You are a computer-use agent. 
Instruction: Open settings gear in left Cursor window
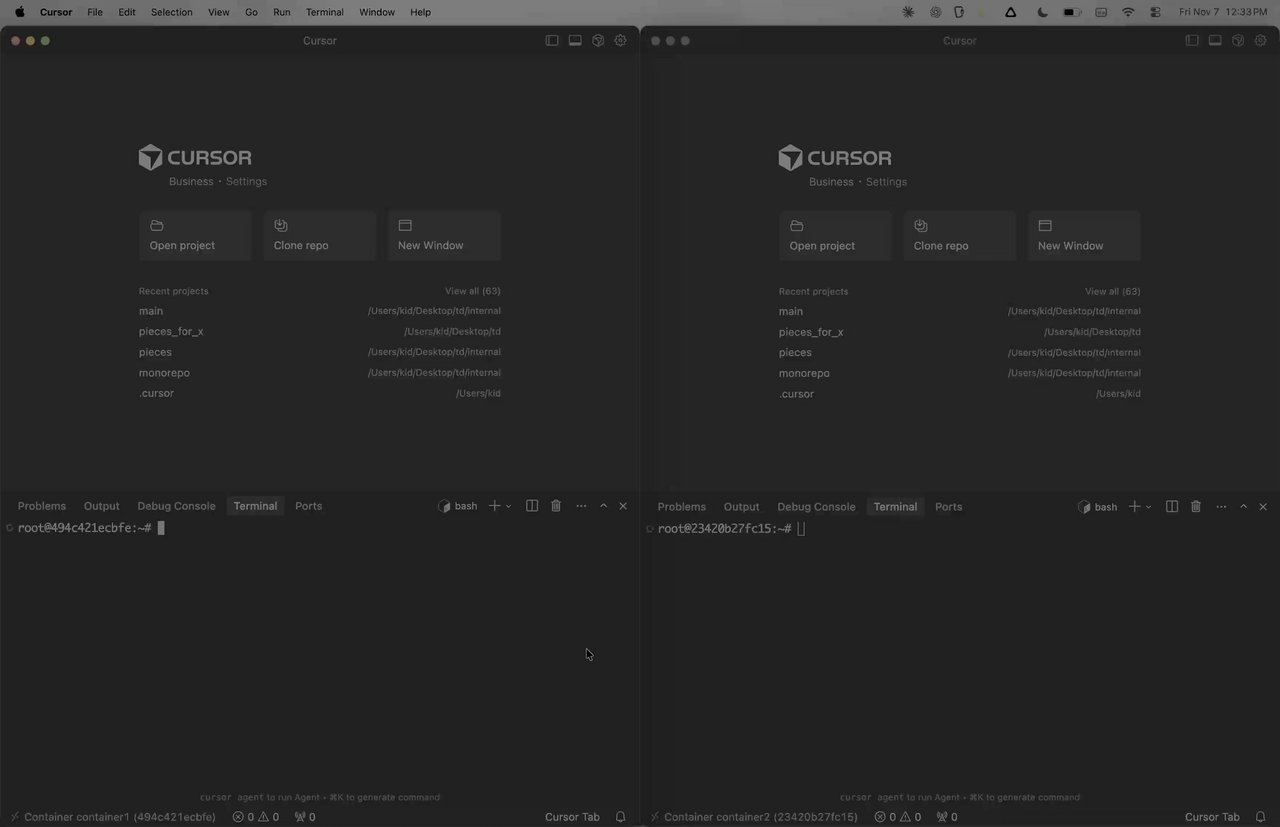point(621,41)
